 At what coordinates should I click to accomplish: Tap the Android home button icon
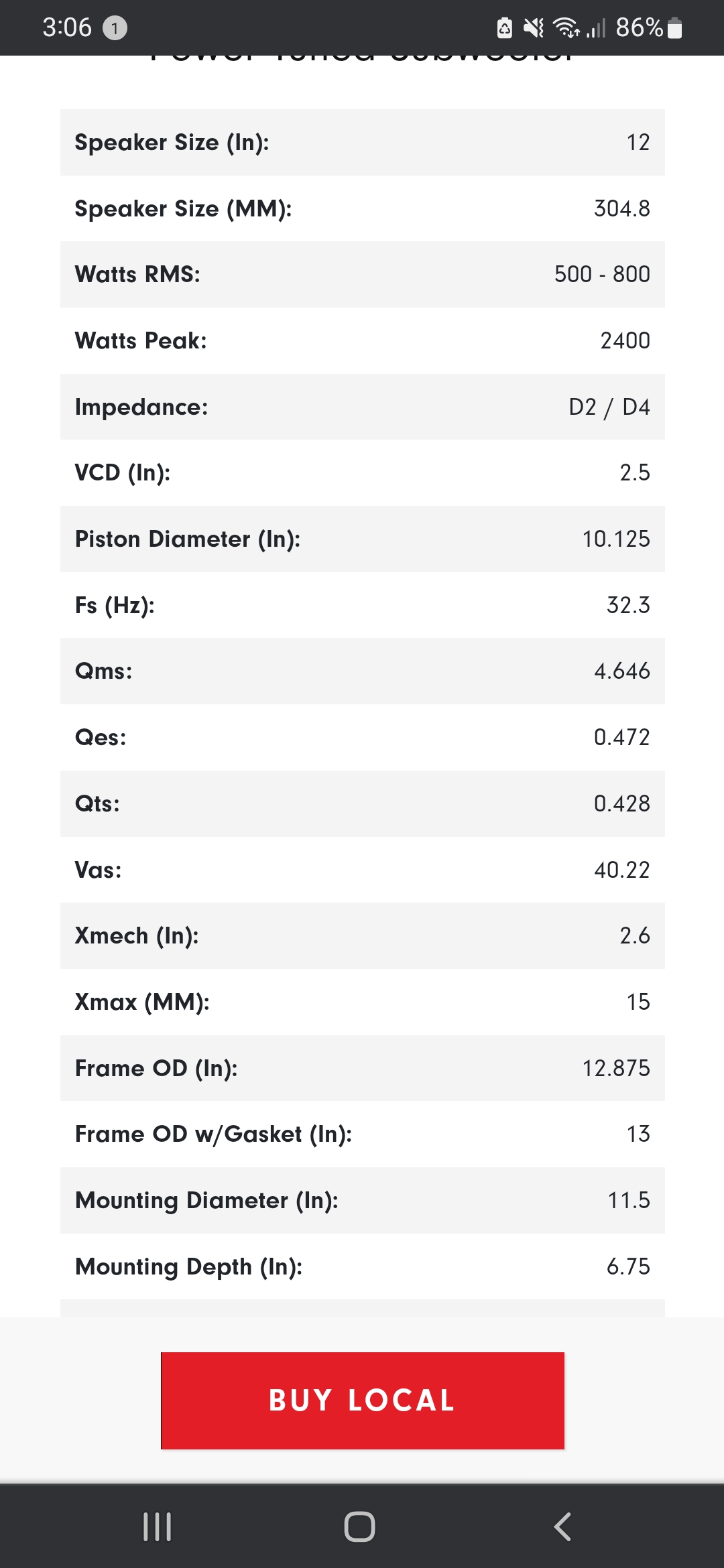coord(359,1526)
